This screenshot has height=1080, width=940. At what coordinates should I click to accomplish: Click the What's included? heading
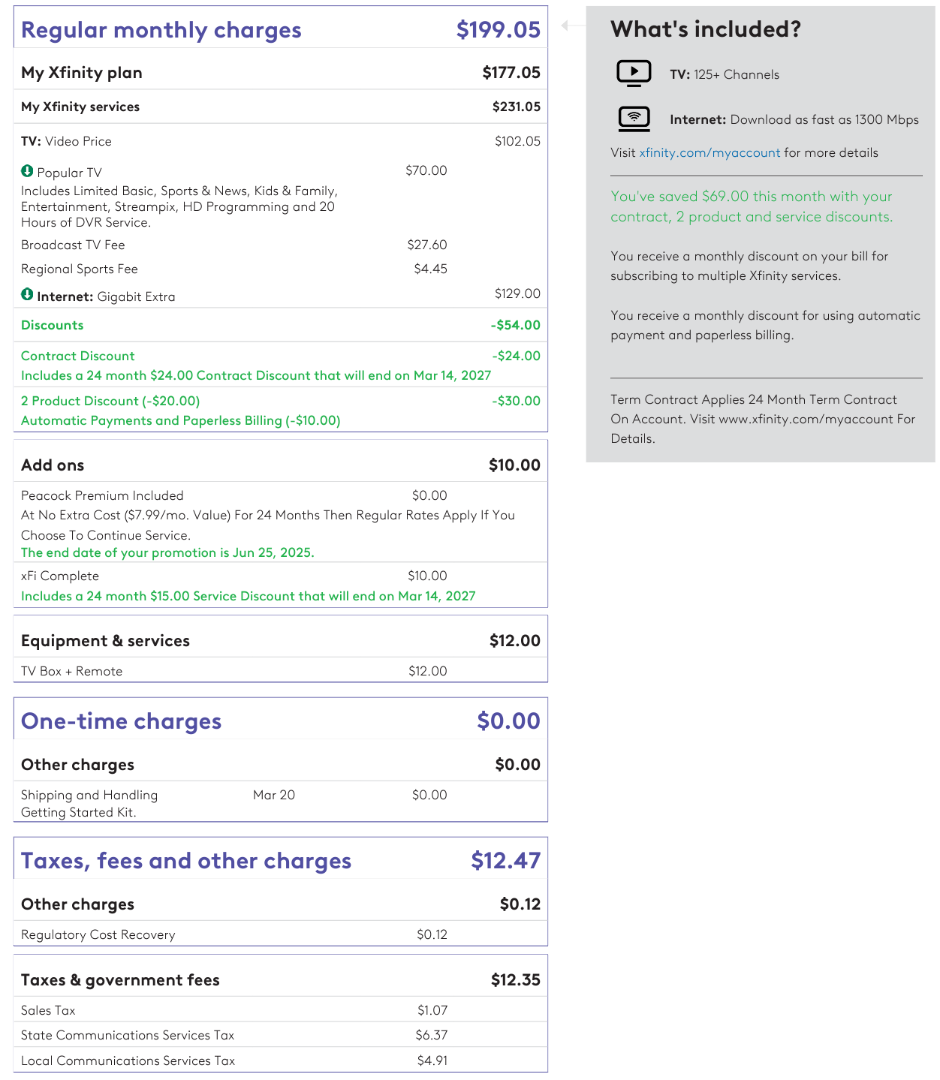tap(706, 30)
